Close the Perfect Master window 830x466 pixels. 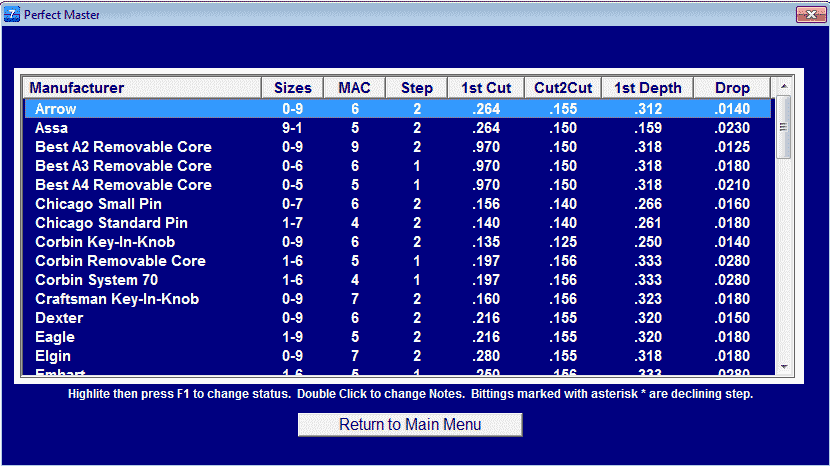coord(810,14)
